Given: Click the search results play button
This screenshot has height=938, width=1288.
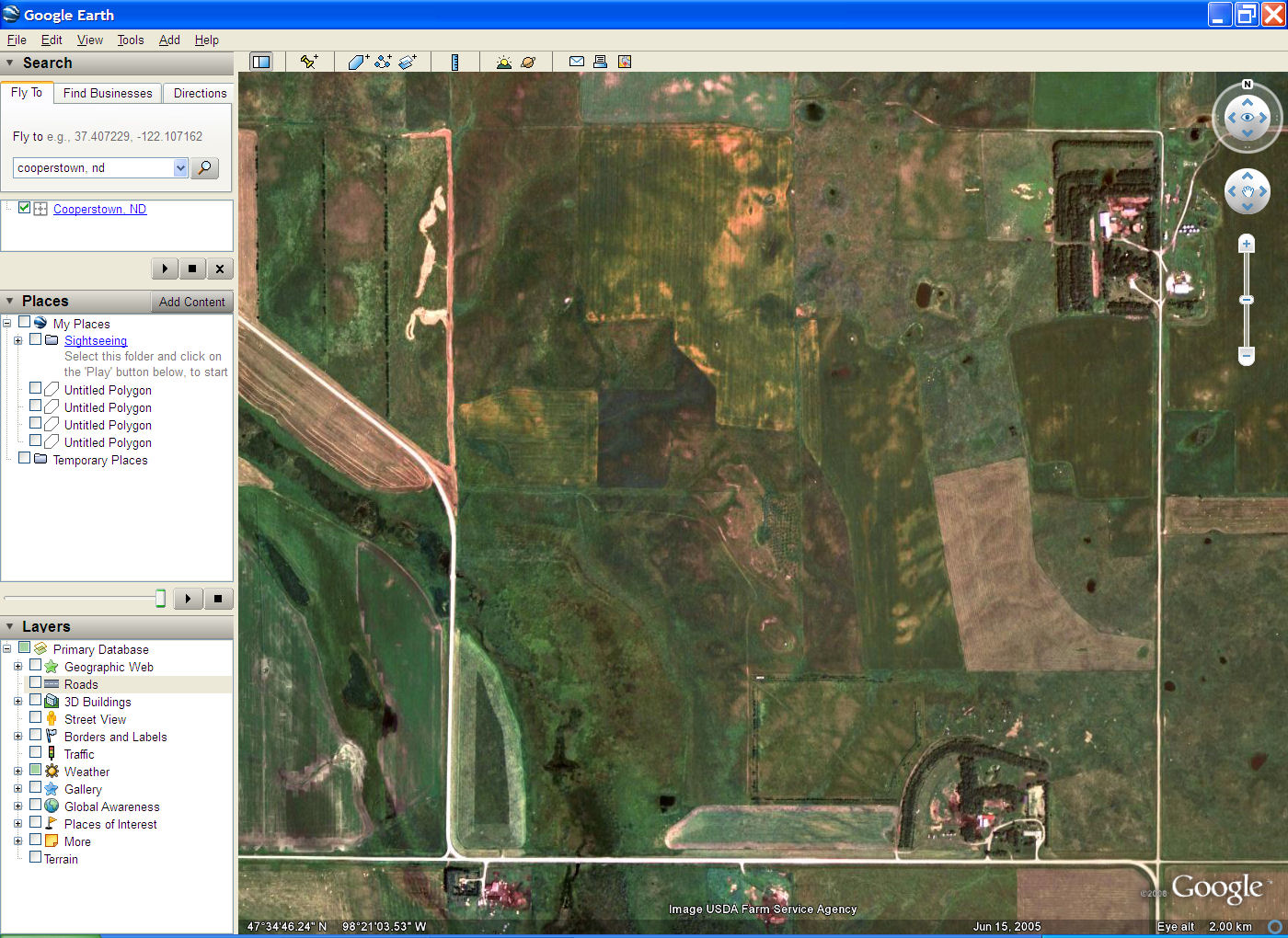Looking at the screenshot, I should coord(165,269).
